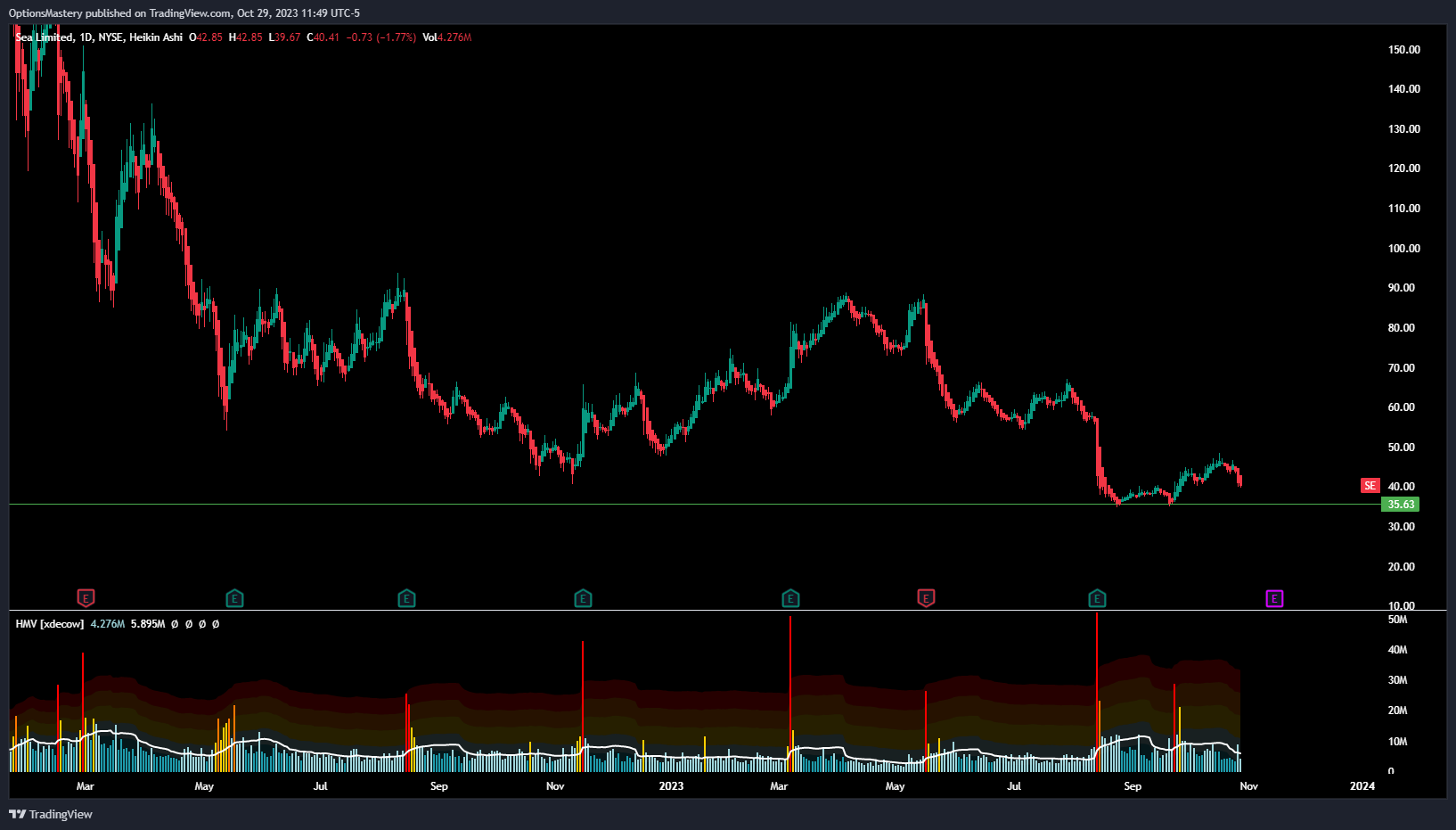Viewport: 1456px width, 830px height.
Task: Click the 110.00 price axis label
Action: 1404,209
